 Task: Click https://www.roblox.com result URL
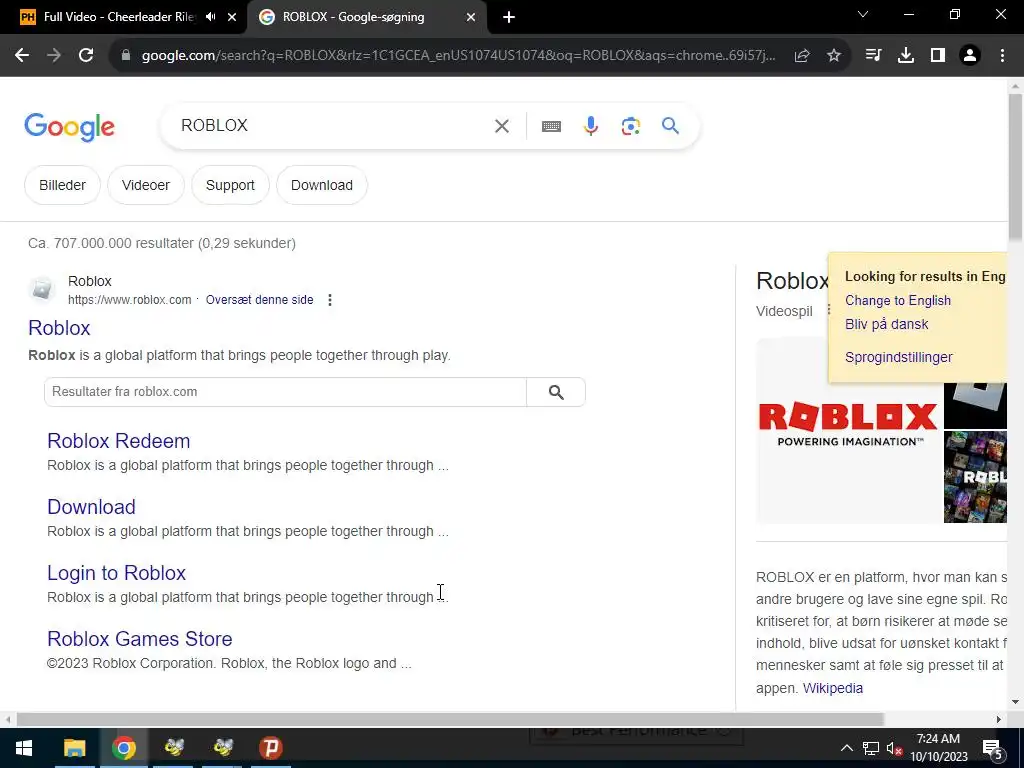pyautogui.click(x=129, y=300)
